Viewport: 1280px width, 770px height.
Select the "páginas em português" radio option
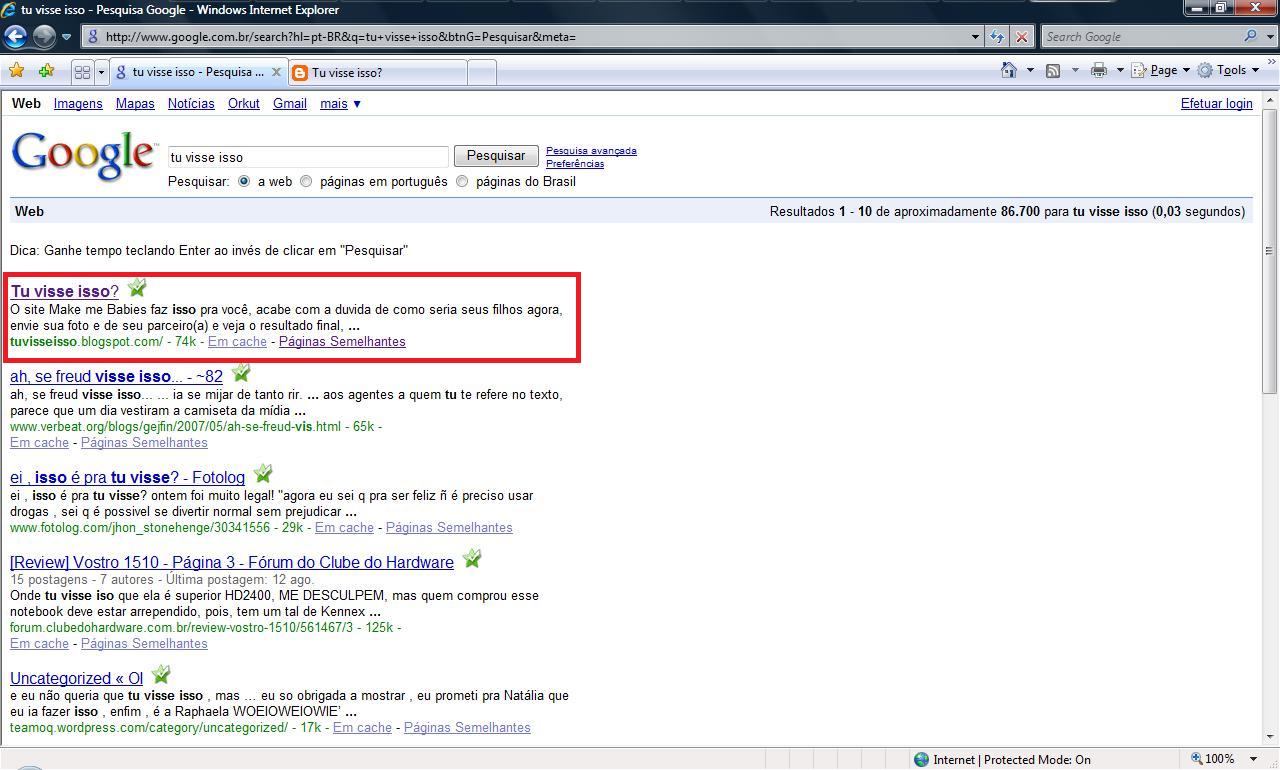click(306, 182)
